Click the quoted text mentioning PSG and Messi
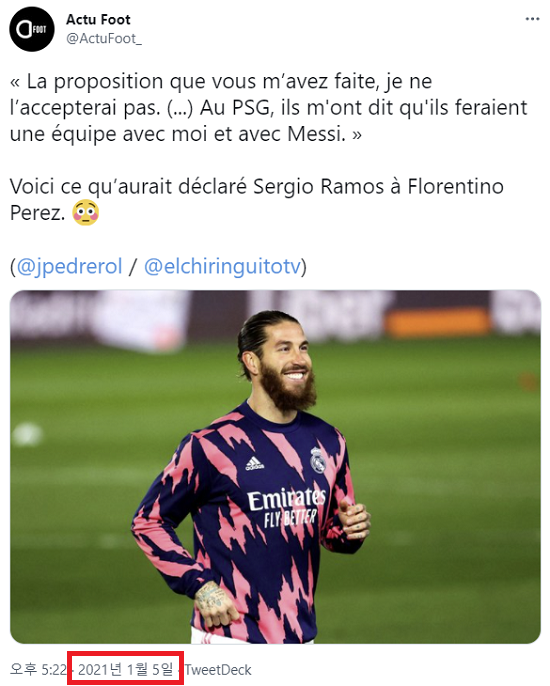550x686 pixels. click(x=269, y=108)
